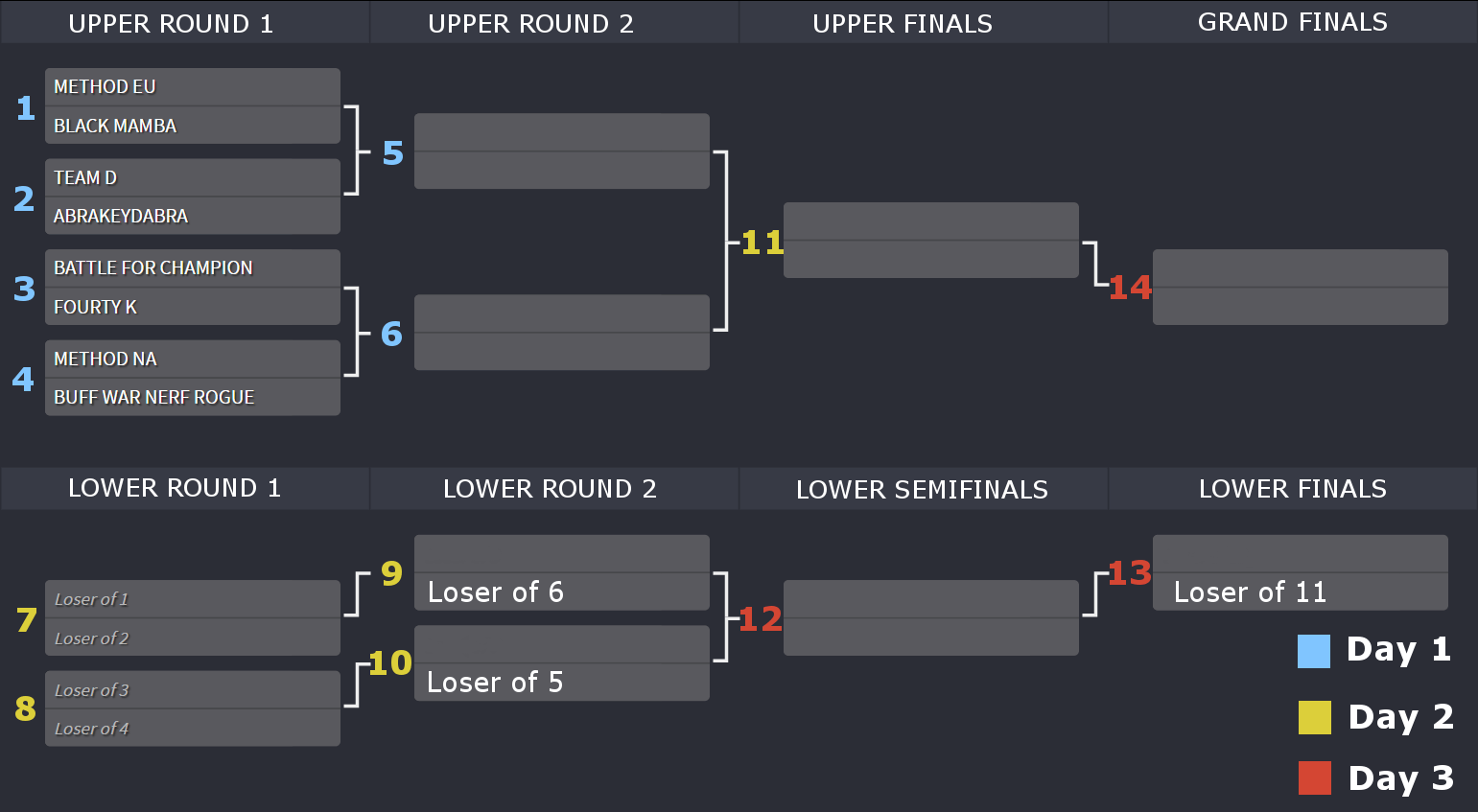Click the blue Day 1 color swatch
Viewport: 1478px width, 812px height.
pos(1314,651)
